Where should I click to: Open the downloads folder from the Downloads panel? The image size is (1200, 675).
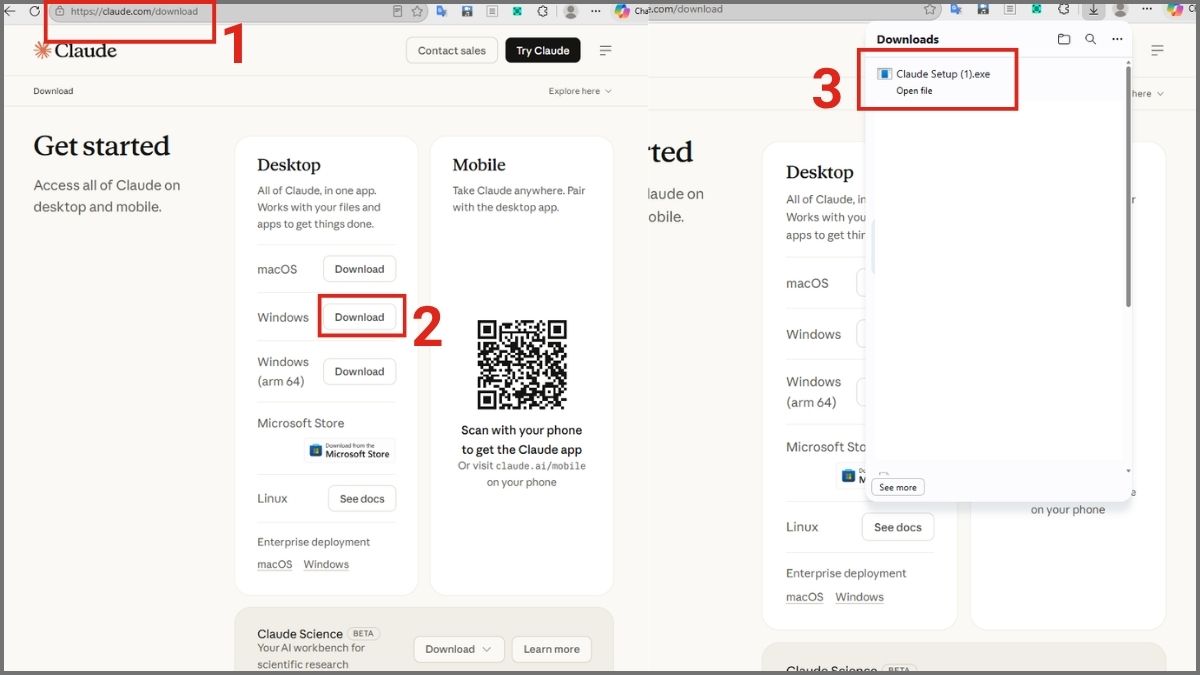click(1064, 39)
